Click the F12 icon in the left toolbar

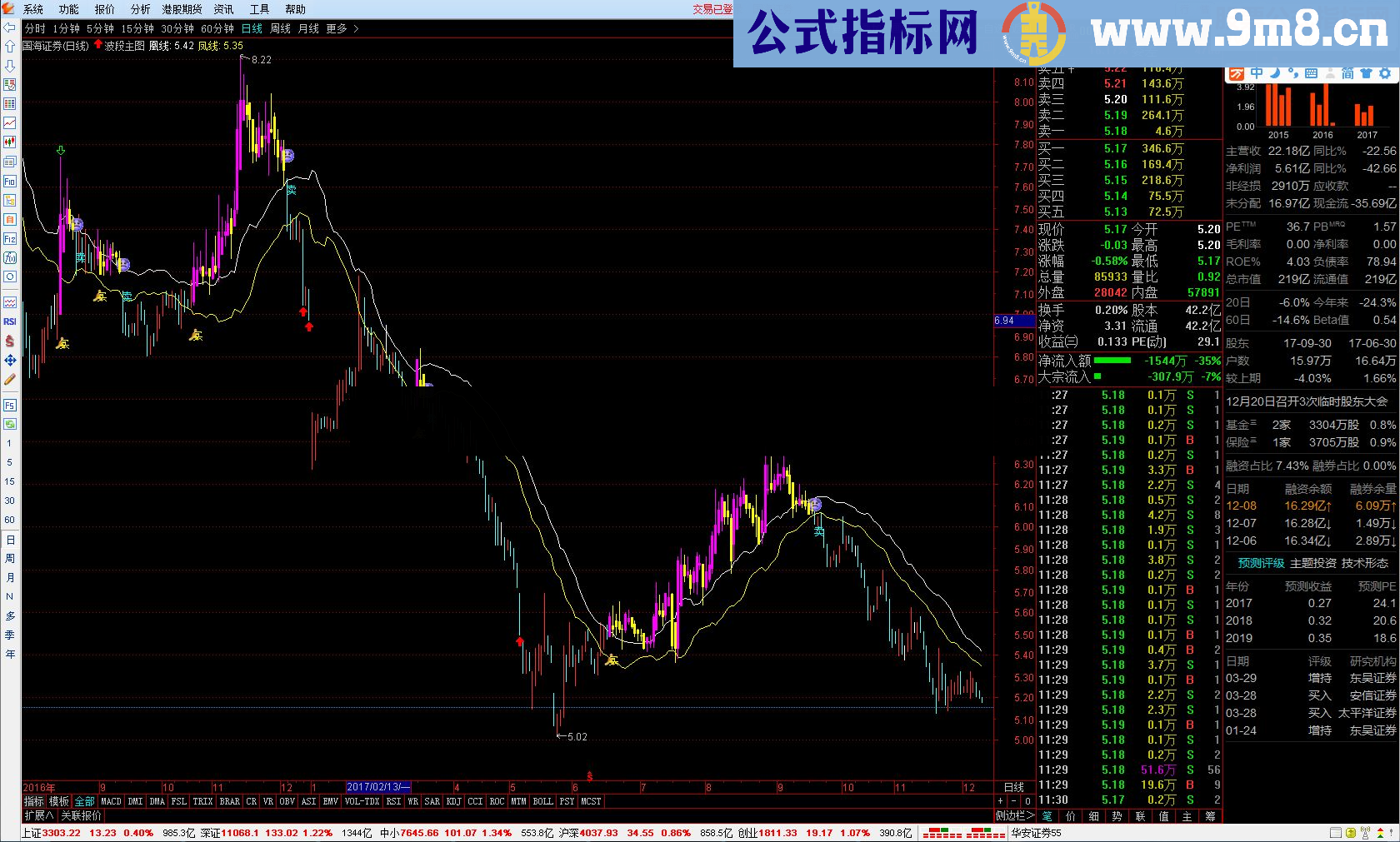[9, 239]
